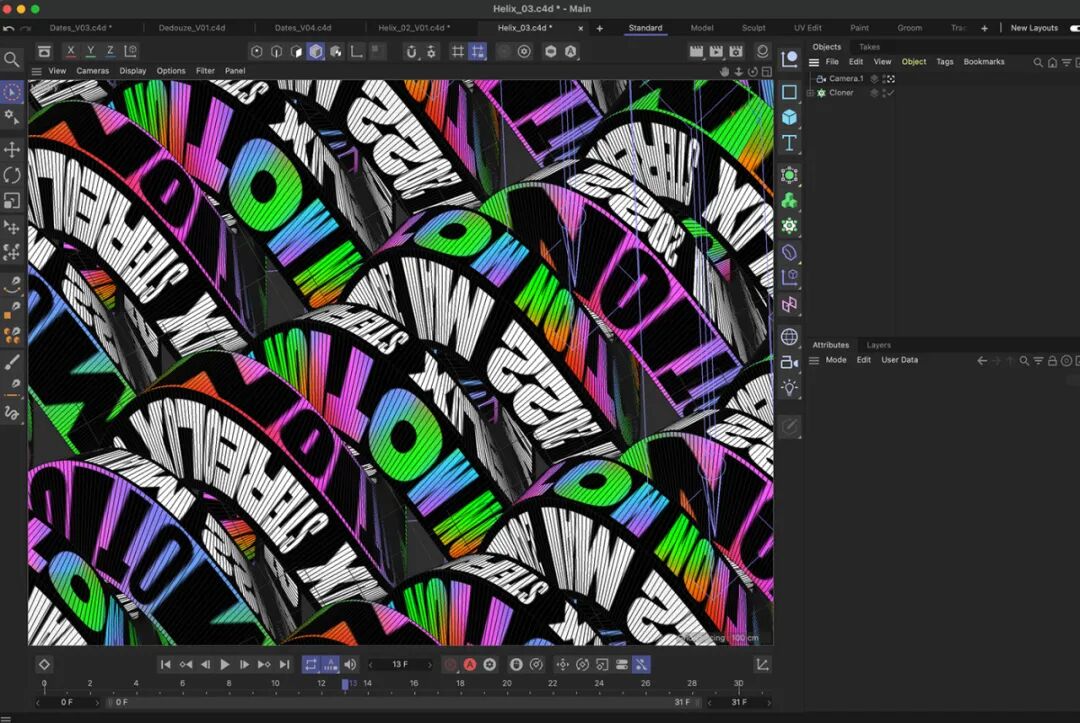This screenshot has height=723, width=1080.
Task: Toggle Y axis lock
Action: point(90,51)
